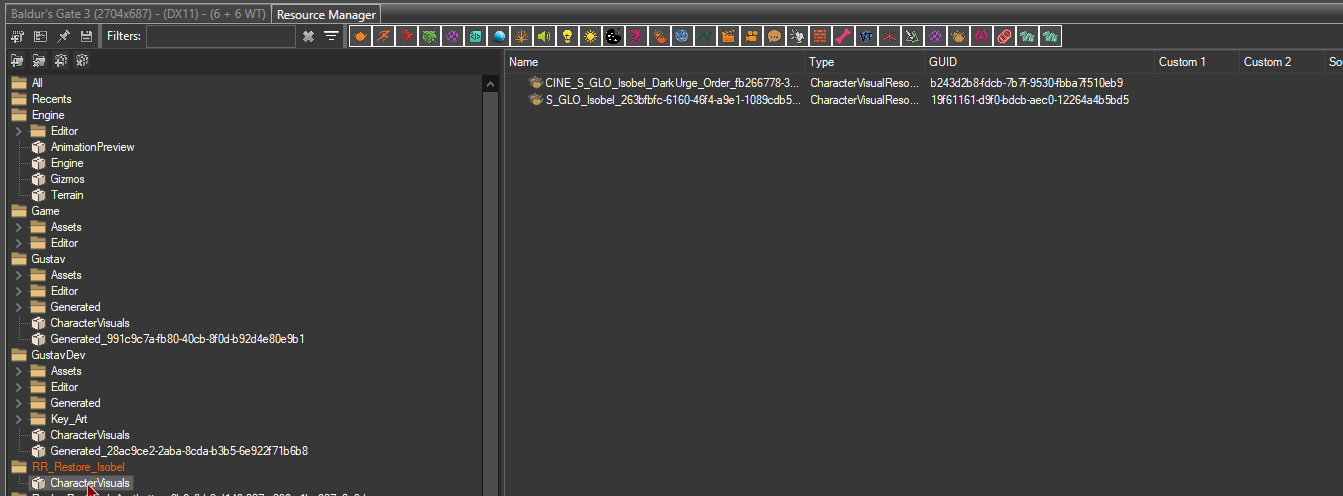Expand the Assets folder under Game

[x=18, y=227]
